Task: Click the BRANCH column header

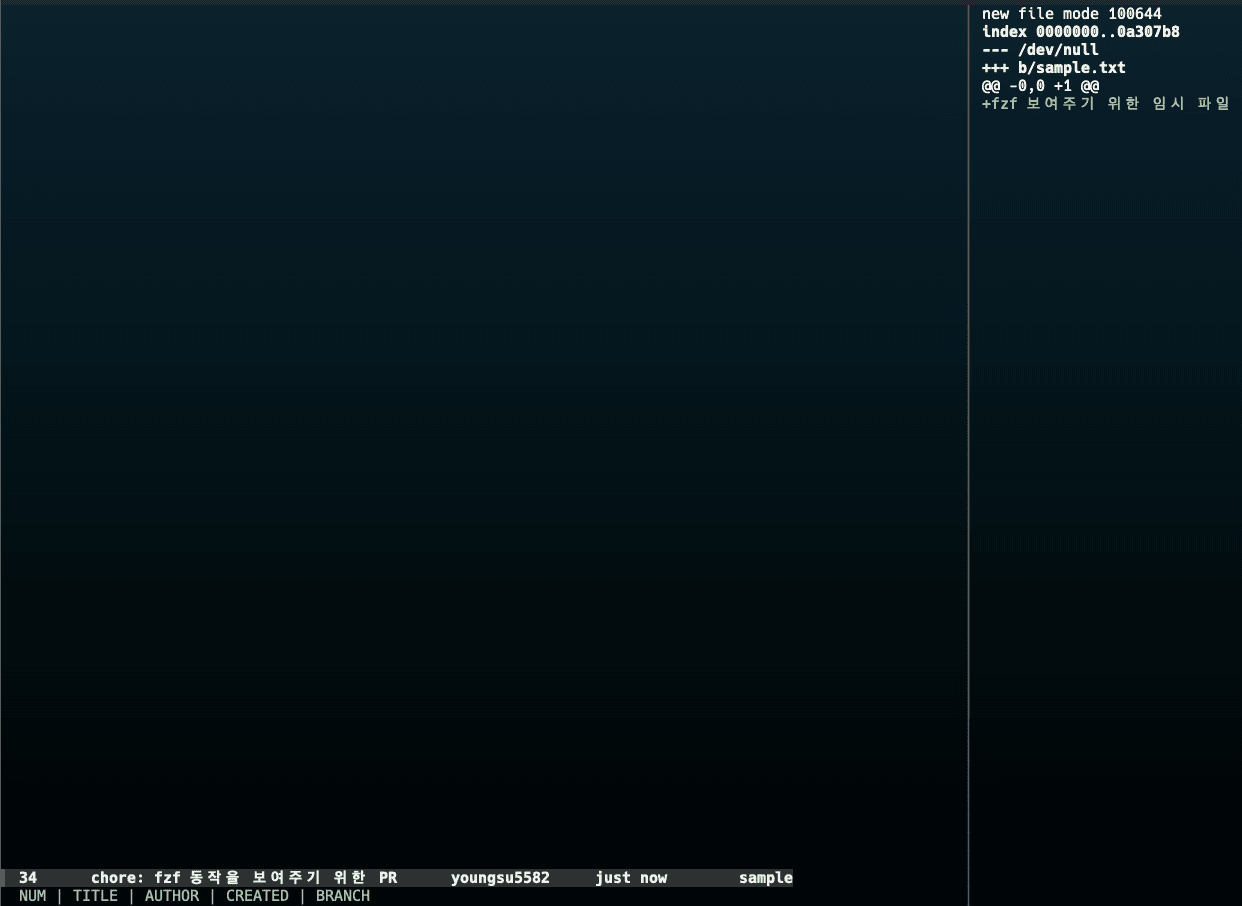Action: (x=343, y=896)
